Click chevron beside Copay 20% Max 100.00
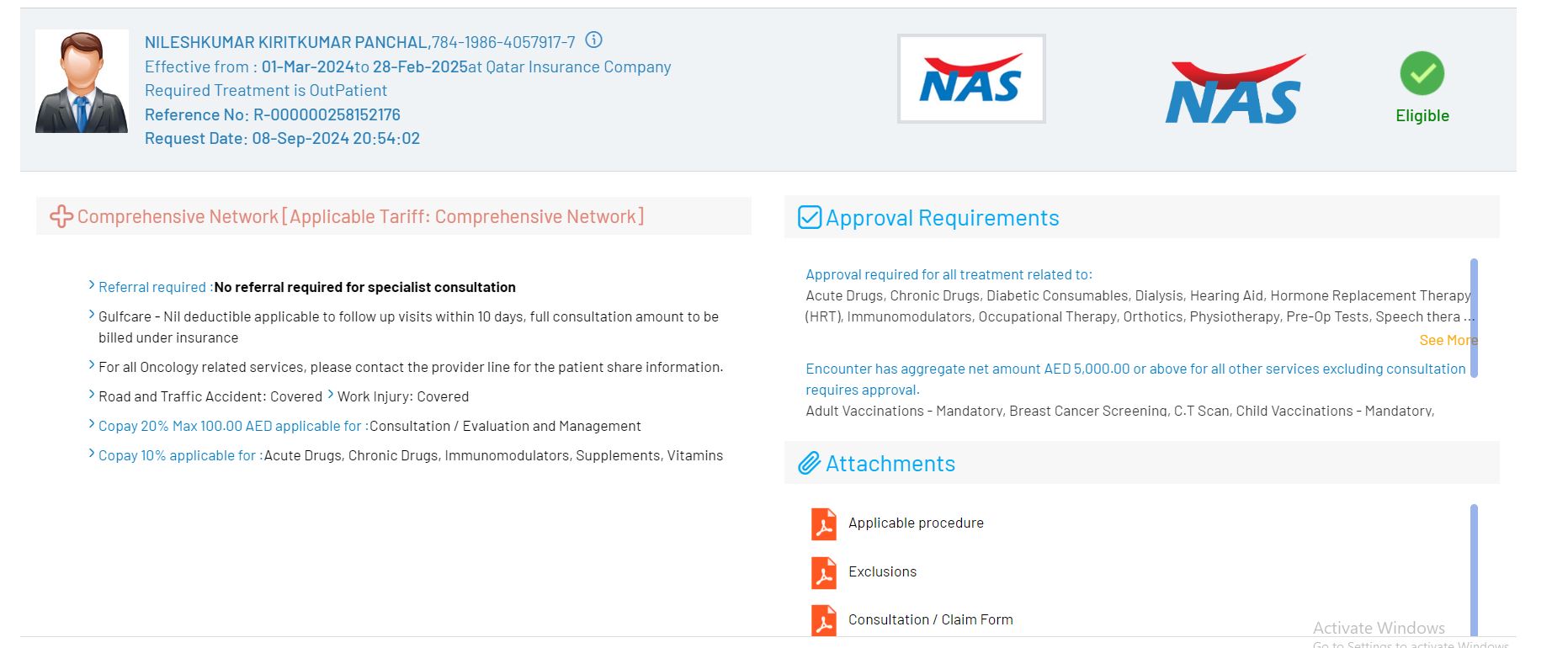 click(x=92, y=425)
